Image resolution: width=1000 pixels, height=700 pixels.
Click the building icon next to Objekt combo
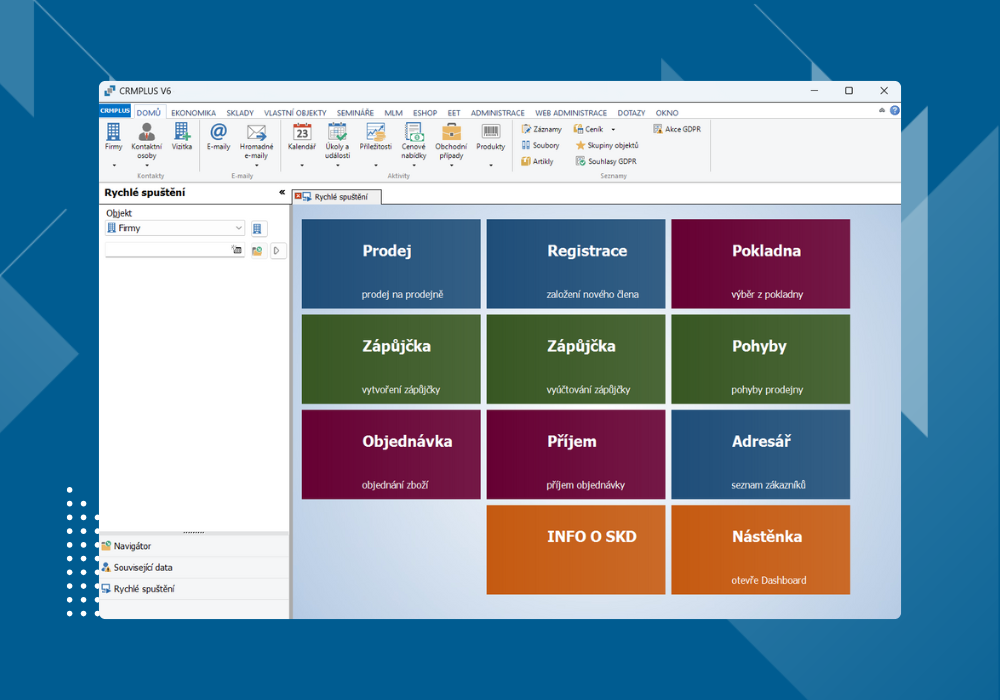coord(258,229)
